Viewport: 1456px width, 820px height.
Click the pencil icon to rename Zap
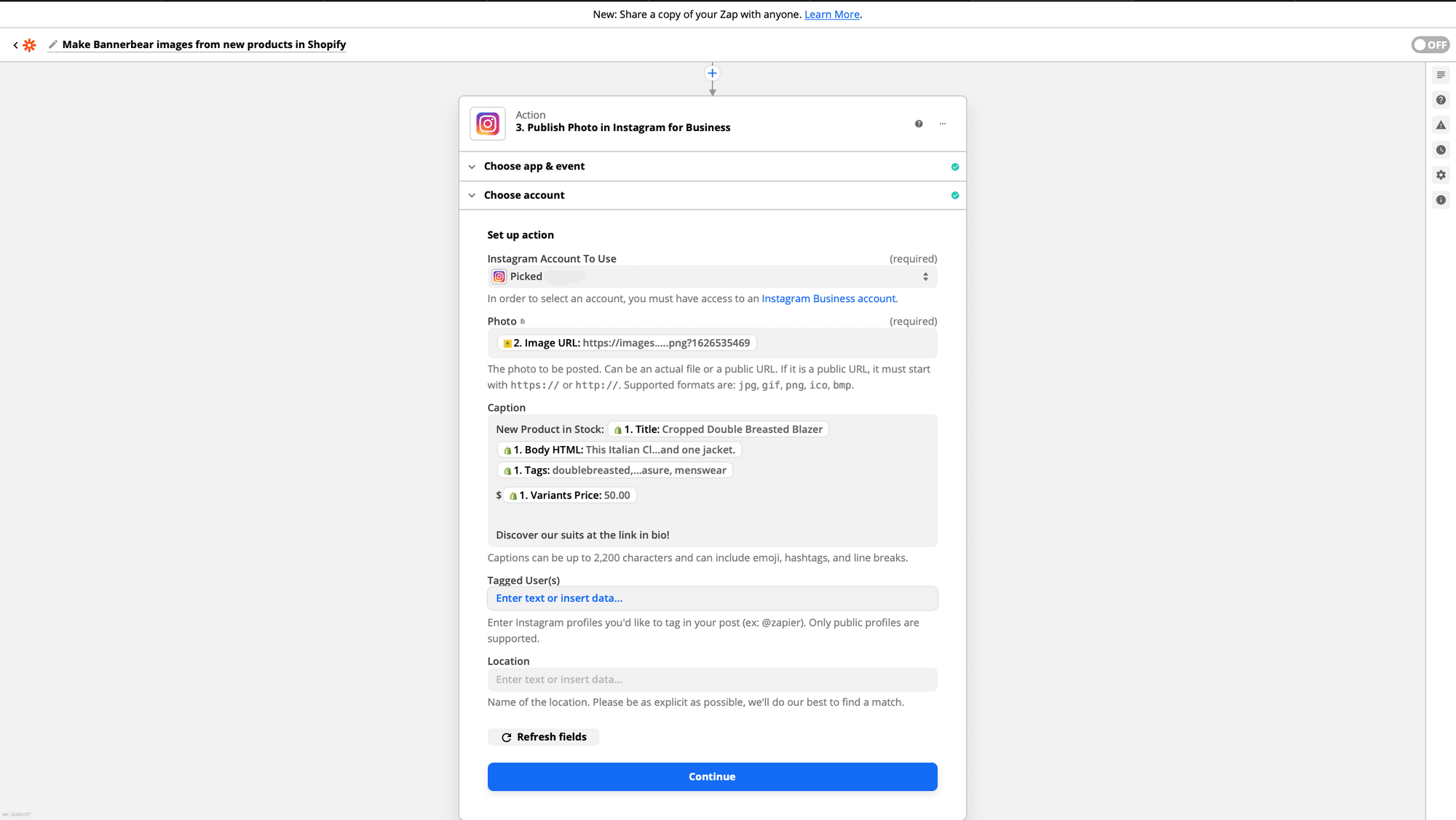click(52, 45)
